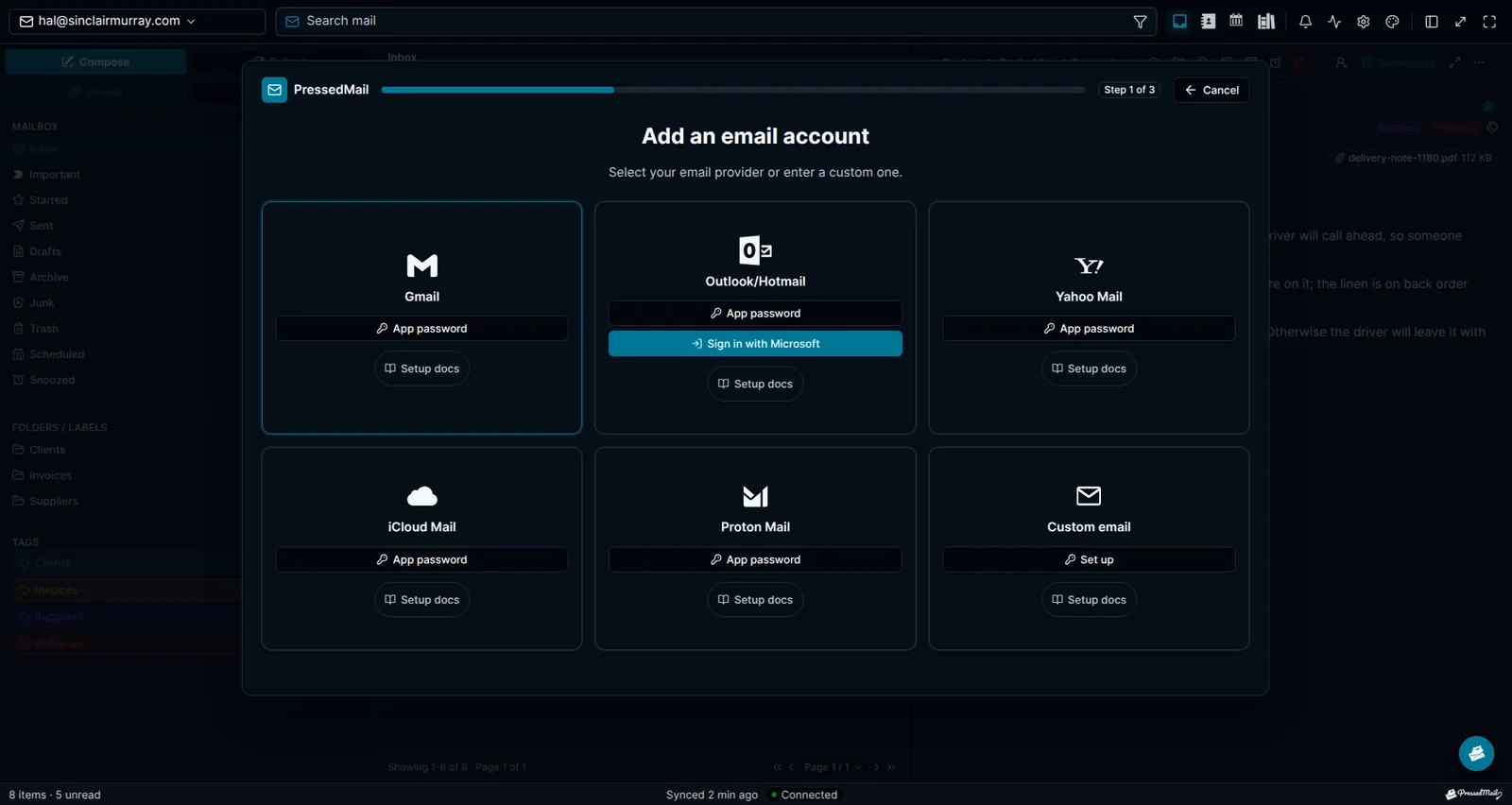Open Setup docs for Outlook/Hotmail
The width and height of the screenshot is (1512, 805).
[x=755, y=384]
